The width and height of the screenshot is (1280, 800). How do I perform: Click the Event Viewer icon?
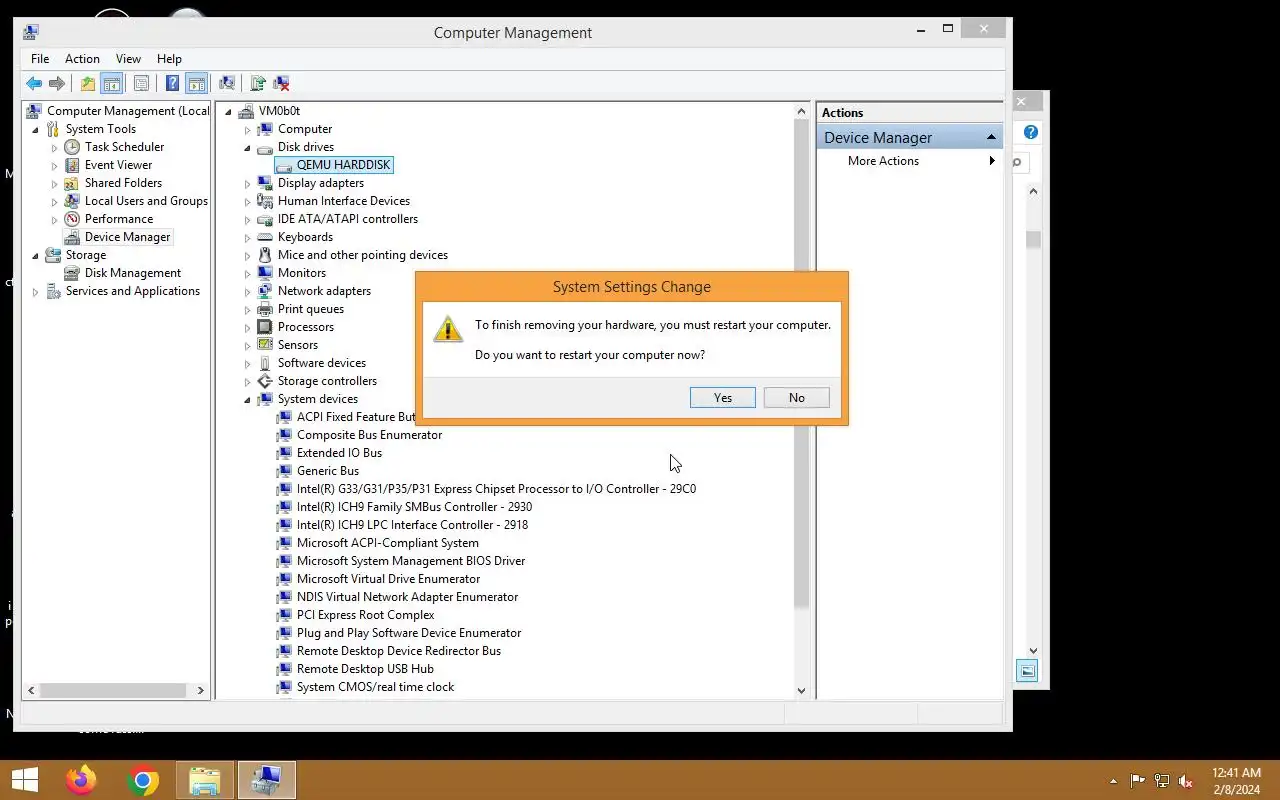[72, 165]
